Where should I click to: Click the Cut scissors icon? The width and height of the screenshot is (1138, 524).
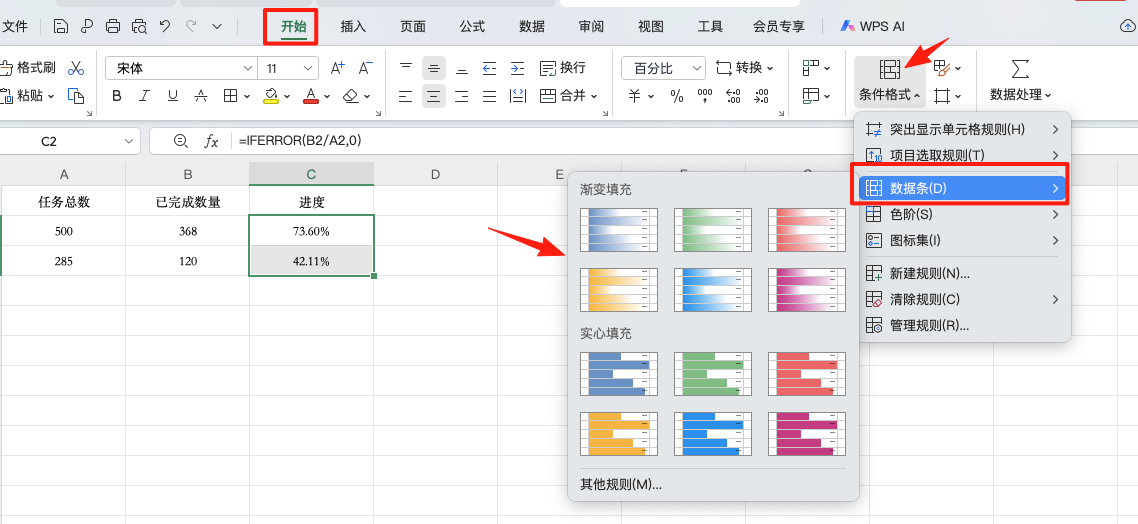(76, 68)
